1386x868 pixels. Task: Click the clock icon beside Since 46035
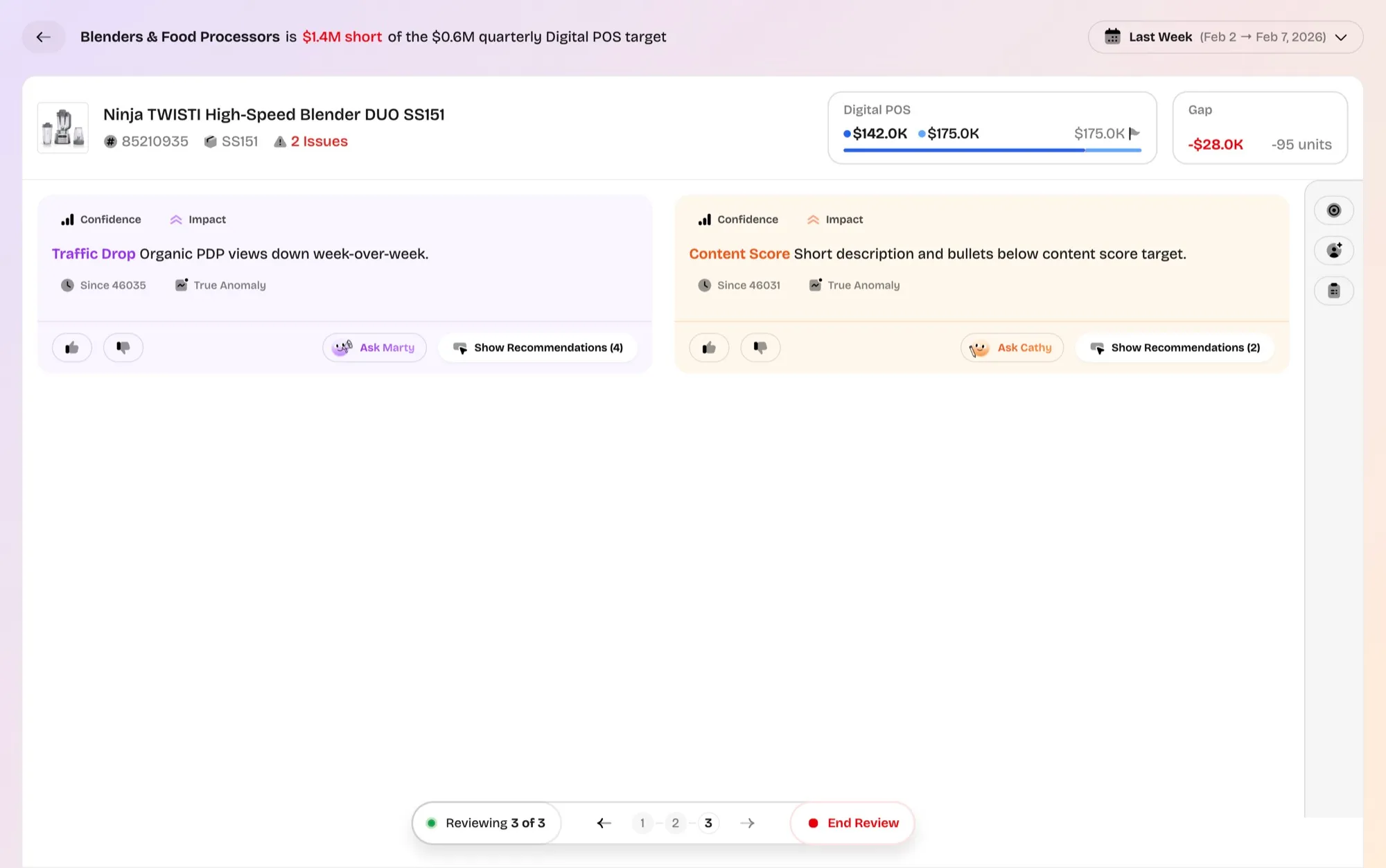[x=67, y=285]
